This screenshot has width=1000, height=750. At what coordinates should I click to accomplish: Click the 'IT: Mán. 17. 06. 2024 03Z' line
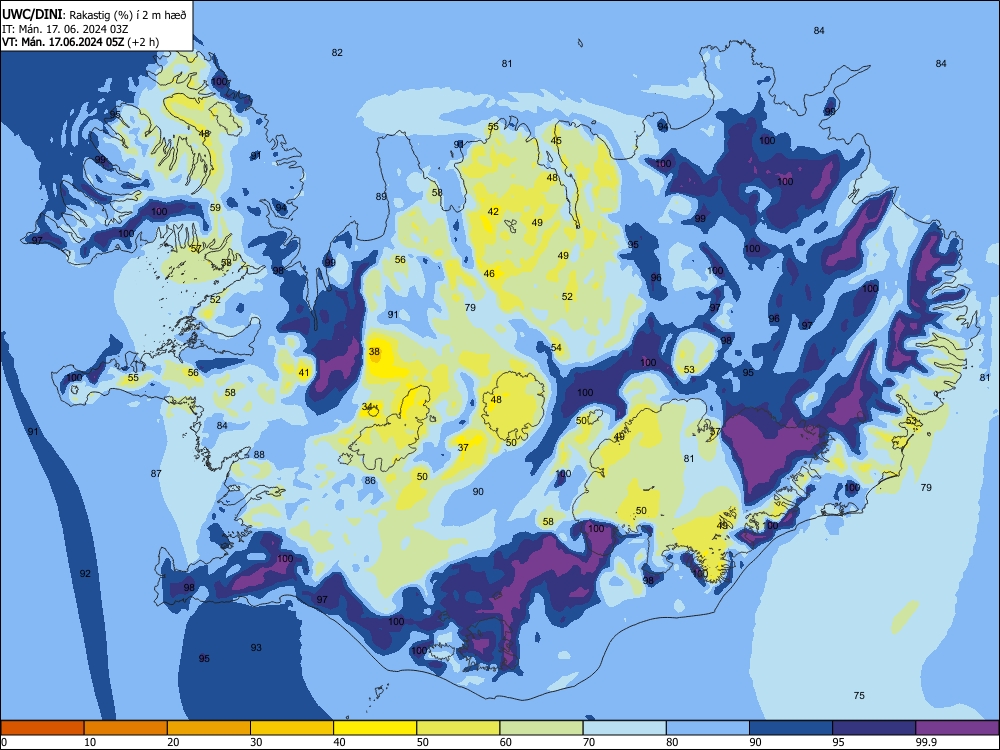(66, 29)
